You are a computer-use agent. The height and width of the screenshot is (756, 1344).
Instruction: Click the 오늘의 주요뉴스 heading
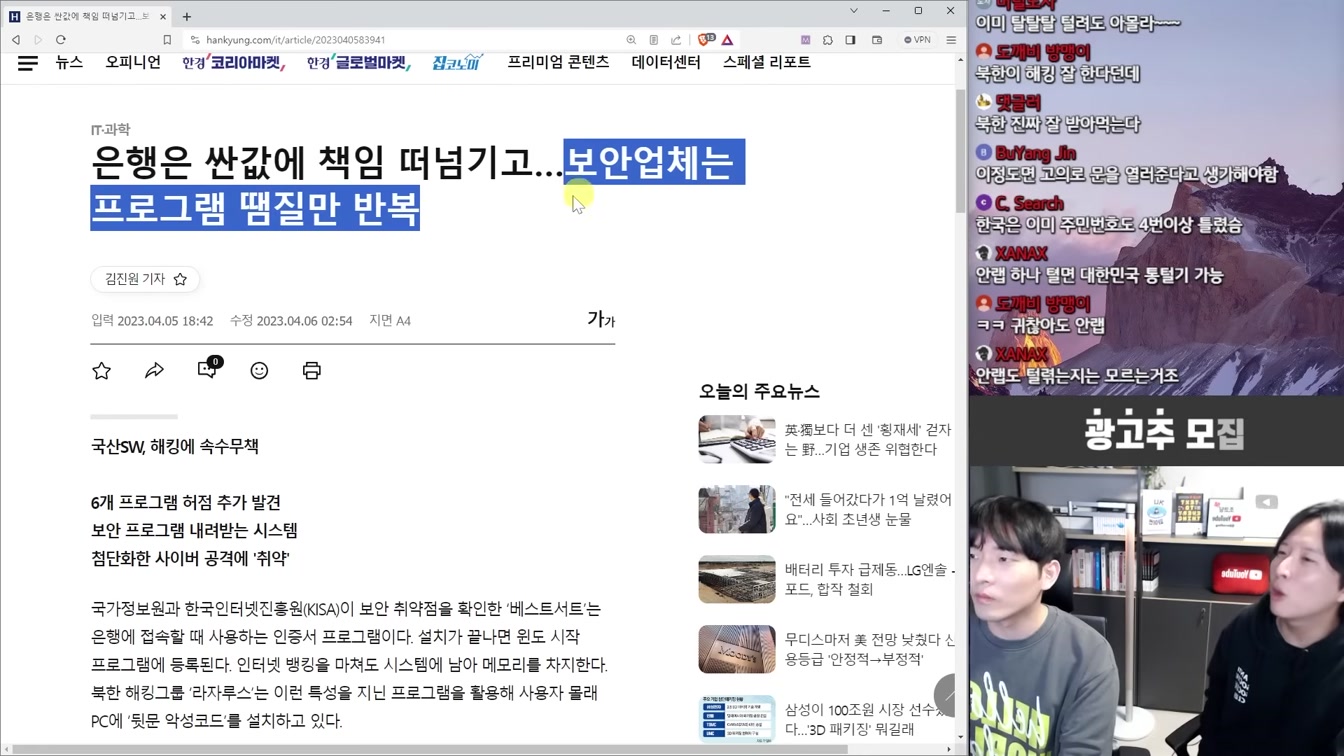click(x=759, y=391)
